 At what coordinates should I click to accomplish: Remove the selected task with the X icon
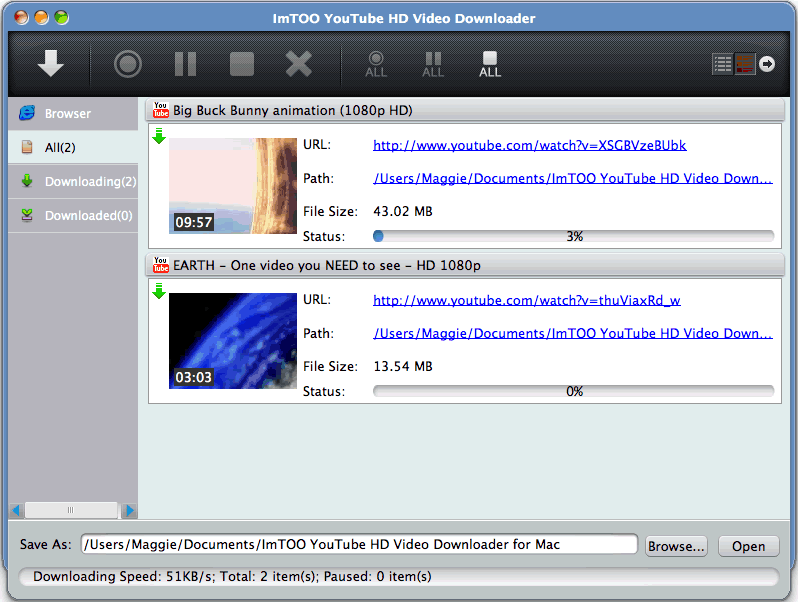click(299, 64)
